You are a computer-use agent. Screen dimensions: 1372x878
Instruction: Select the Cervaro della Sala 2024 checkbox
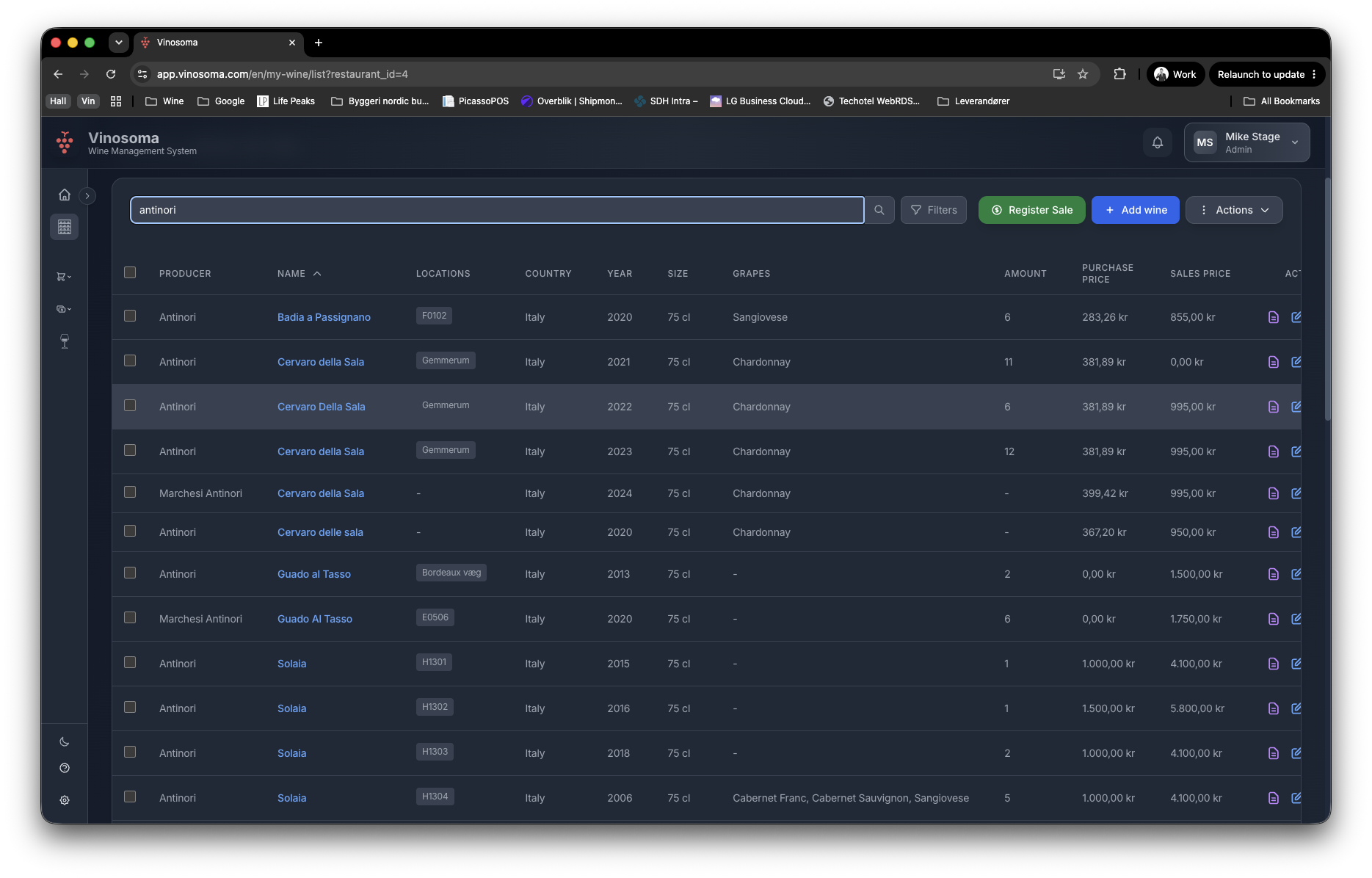130,493
